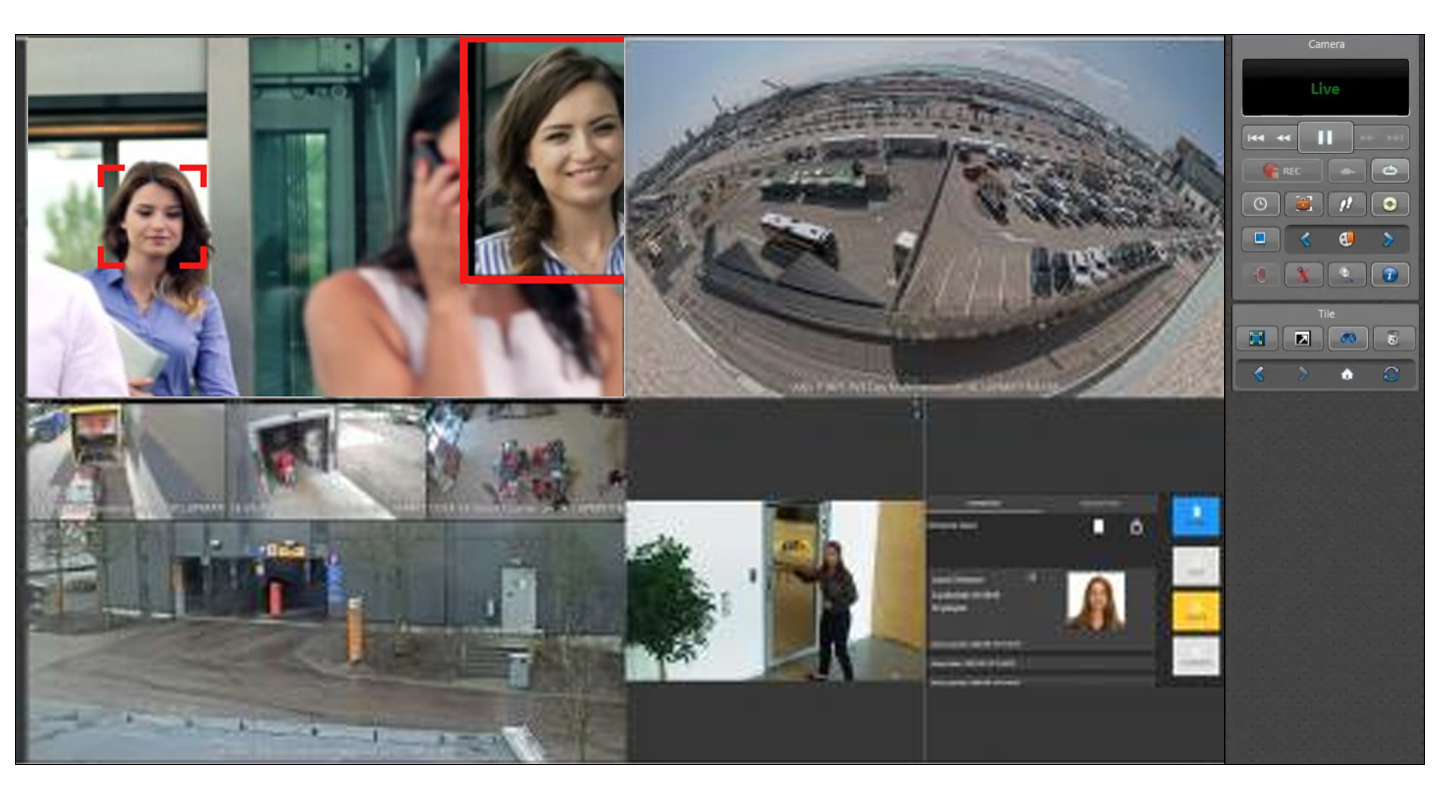Viewport: 1440px width, 800px height.
Task: Click the magnifier zoom icon
Action: (1346, 274)
